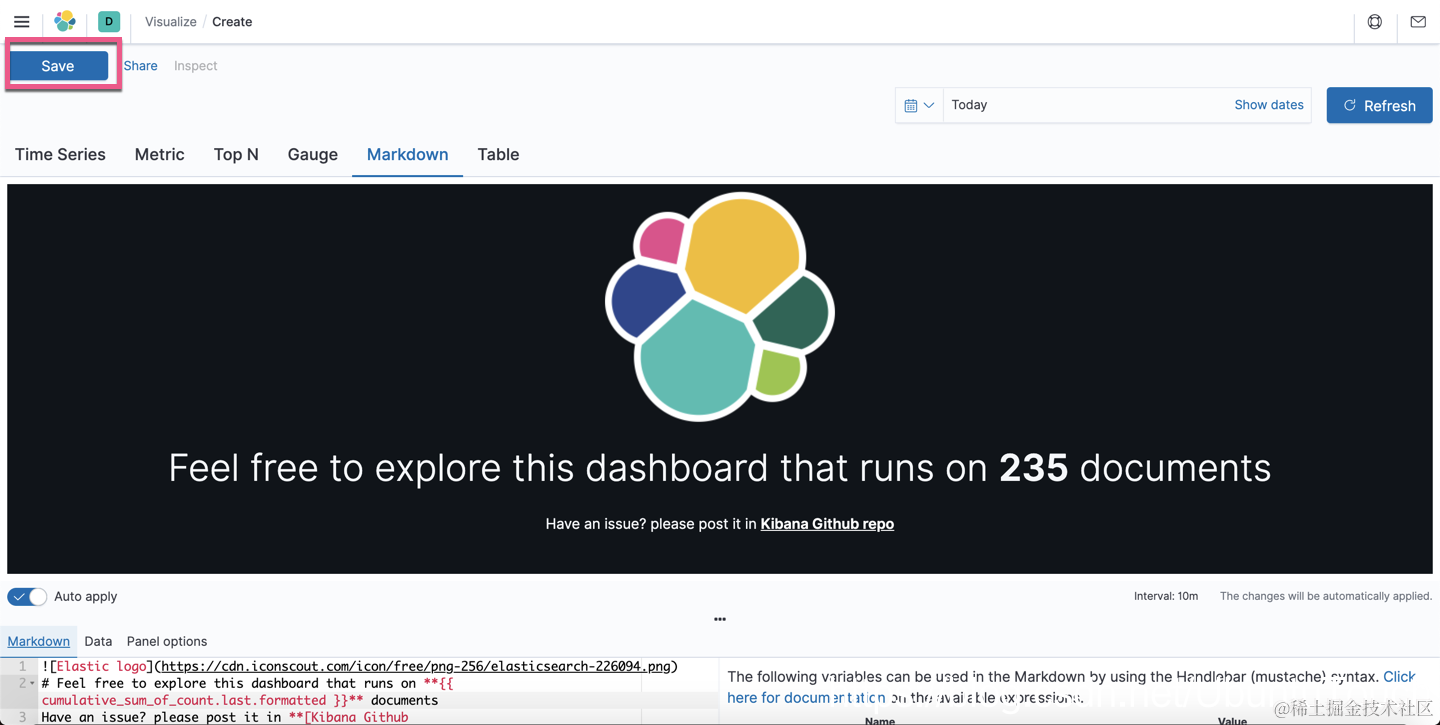Open the Markdown editor sub-tab
The width and height of the screenshot is (1440, 725).
pyautogui.click(x=39, y=641)
